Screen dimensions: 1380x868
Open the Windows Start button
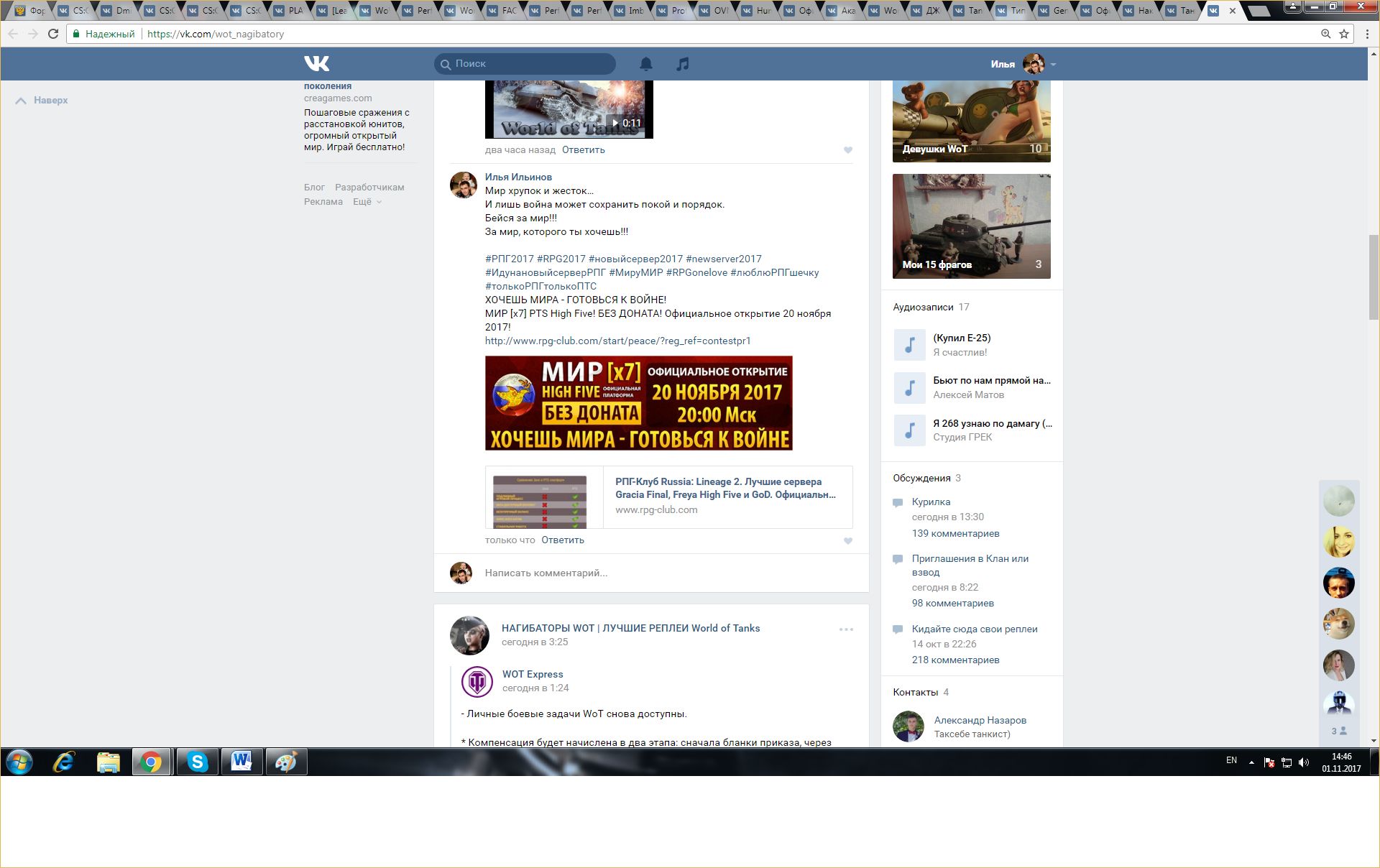(19, 762)
